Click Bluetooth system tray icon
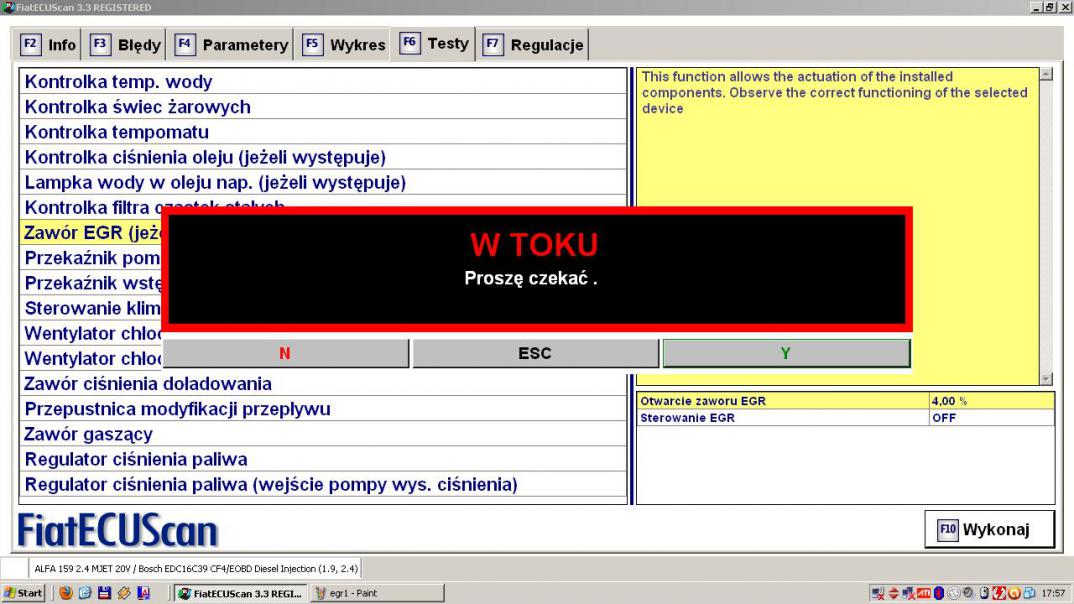Image resolution: width=1074 pixels, height=604 pixels. pos(939,593)
